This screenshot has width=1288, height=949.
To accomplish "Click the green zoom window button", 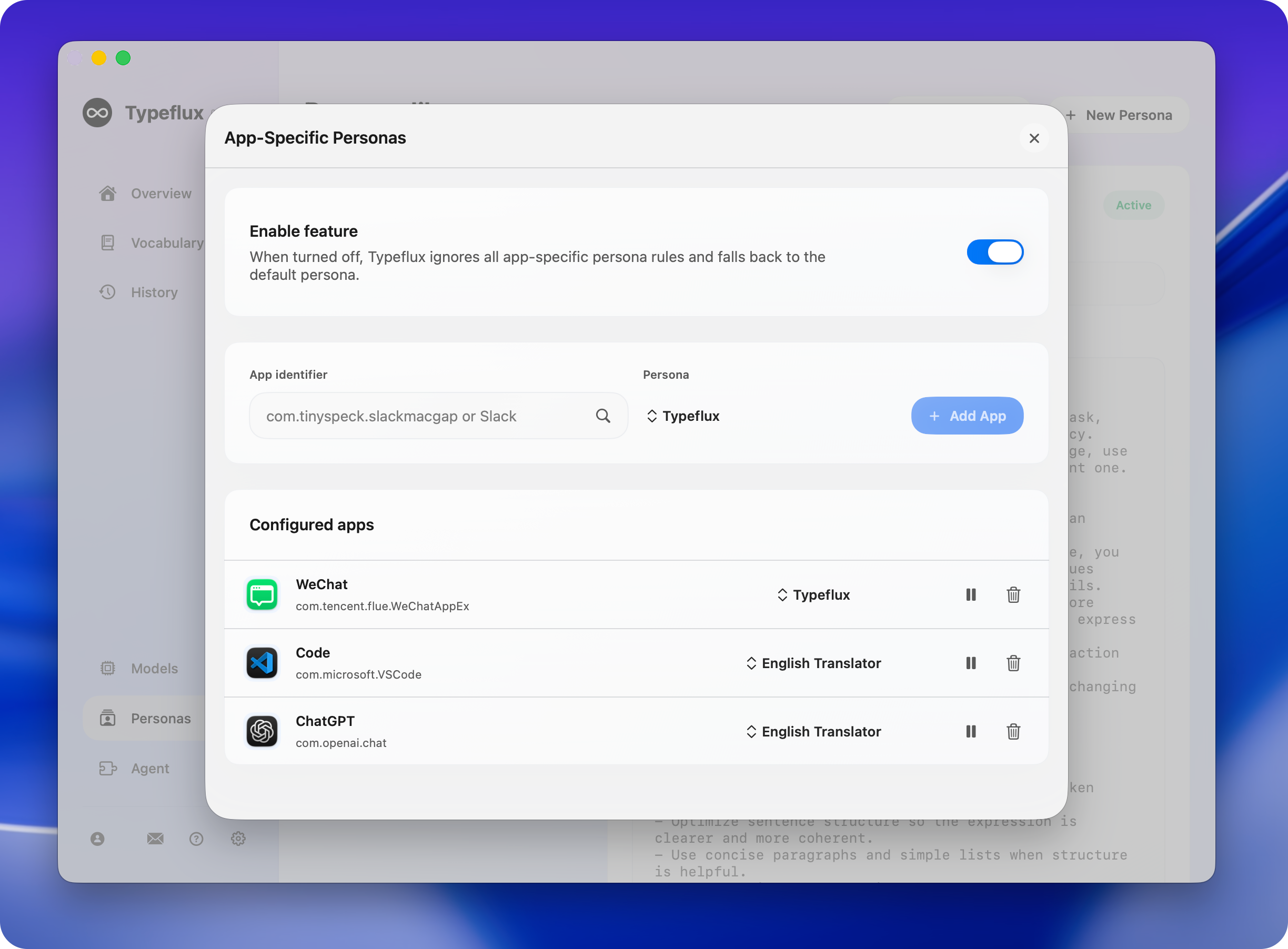I will [123, 58].
